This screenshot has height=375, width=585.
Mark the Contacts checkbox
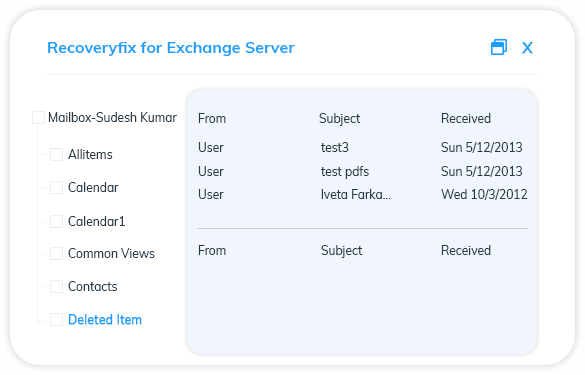(x=56, y=287)
